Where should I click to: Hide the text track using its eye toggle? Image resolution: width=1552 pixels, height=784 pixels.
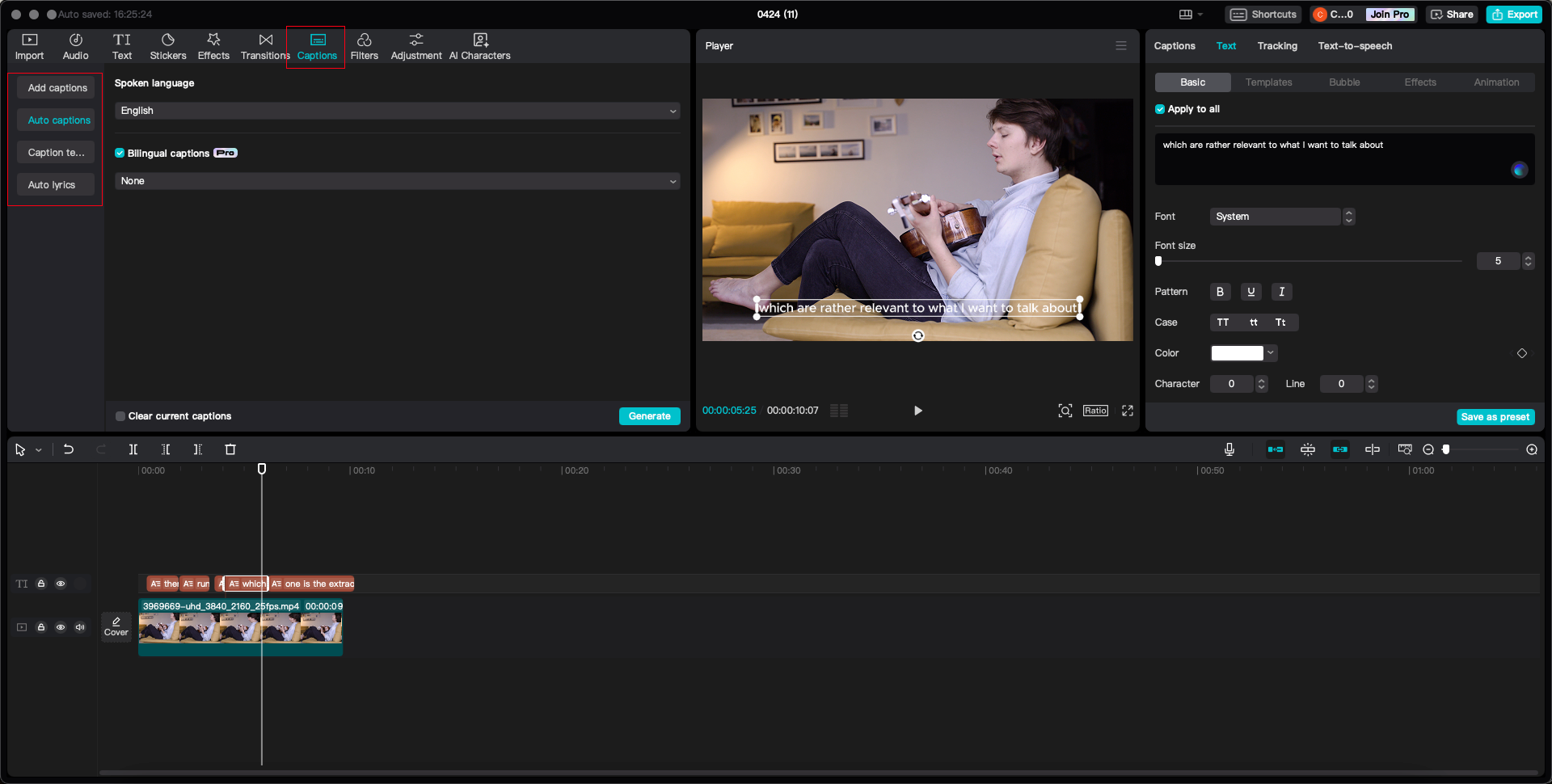(x=61, y=584)
